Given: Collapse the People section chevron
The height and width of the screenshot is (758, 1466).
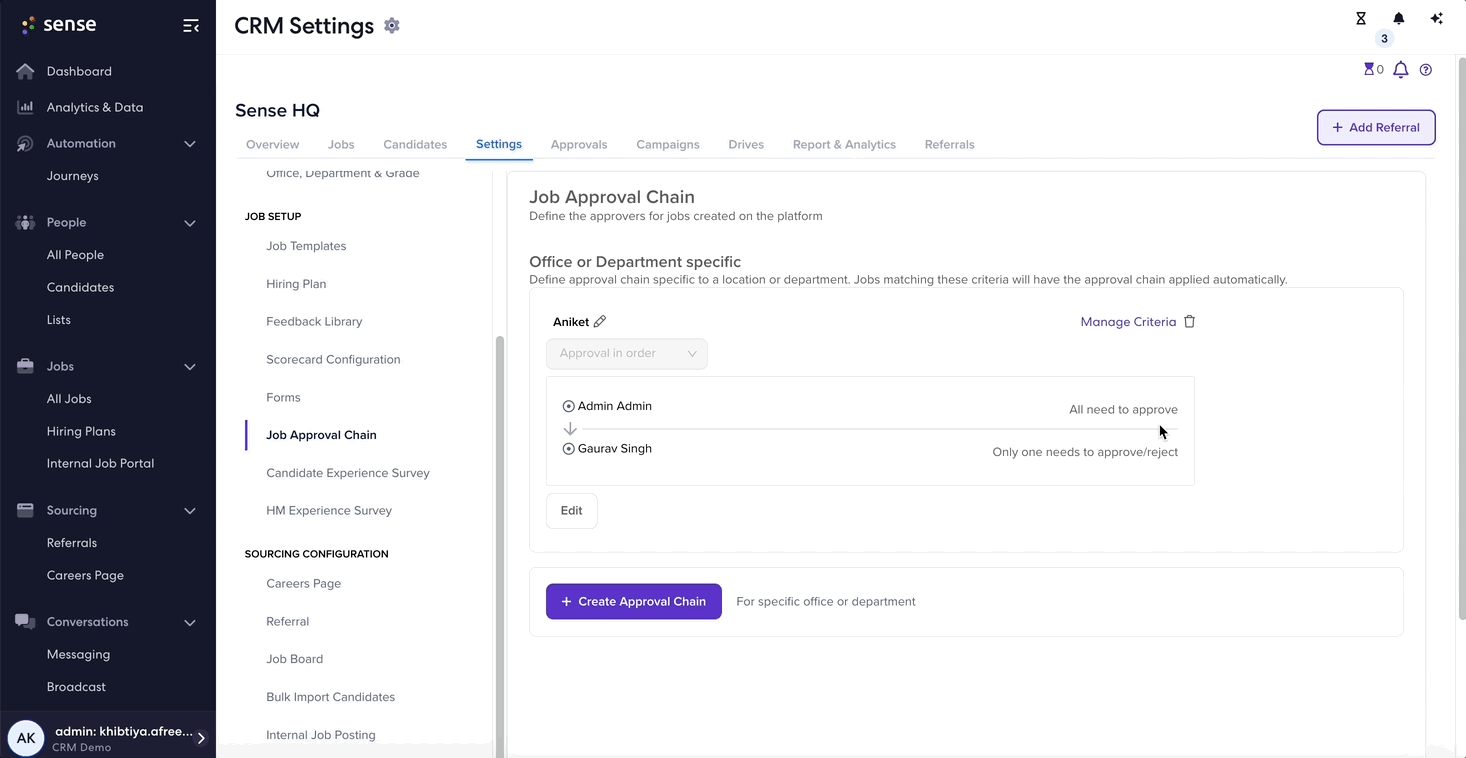Looking at the screenshot, I should click(190, 223).
